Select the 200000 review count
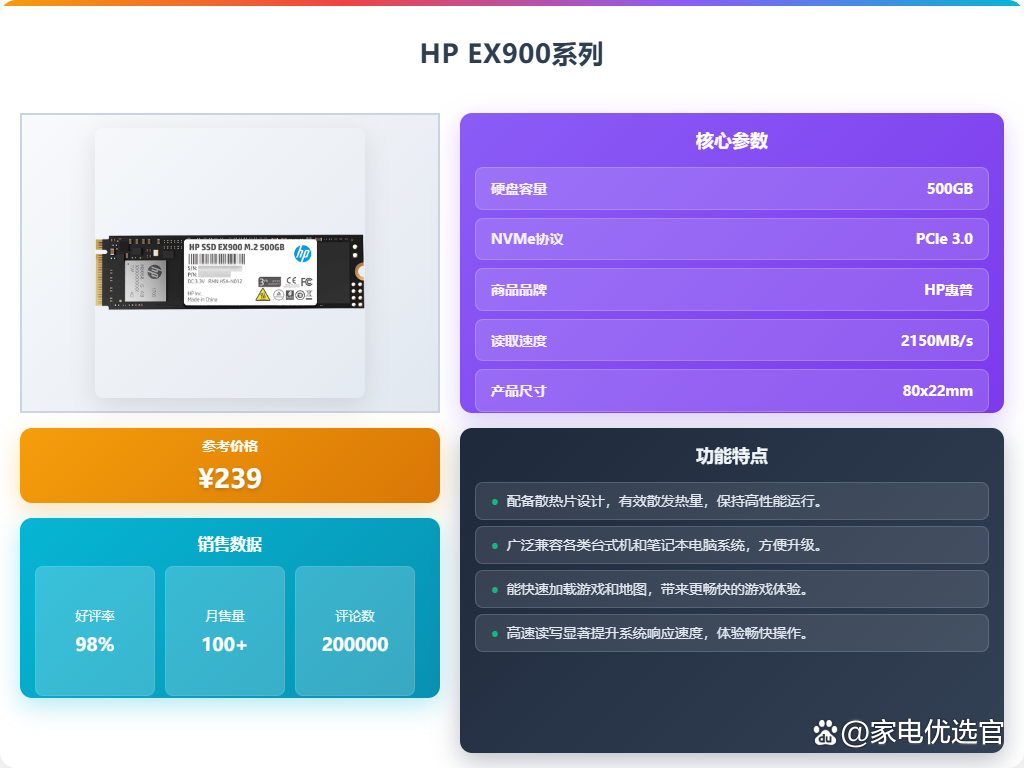The height and width of the screenshot is (768, 1024). (x=355, y=645)
